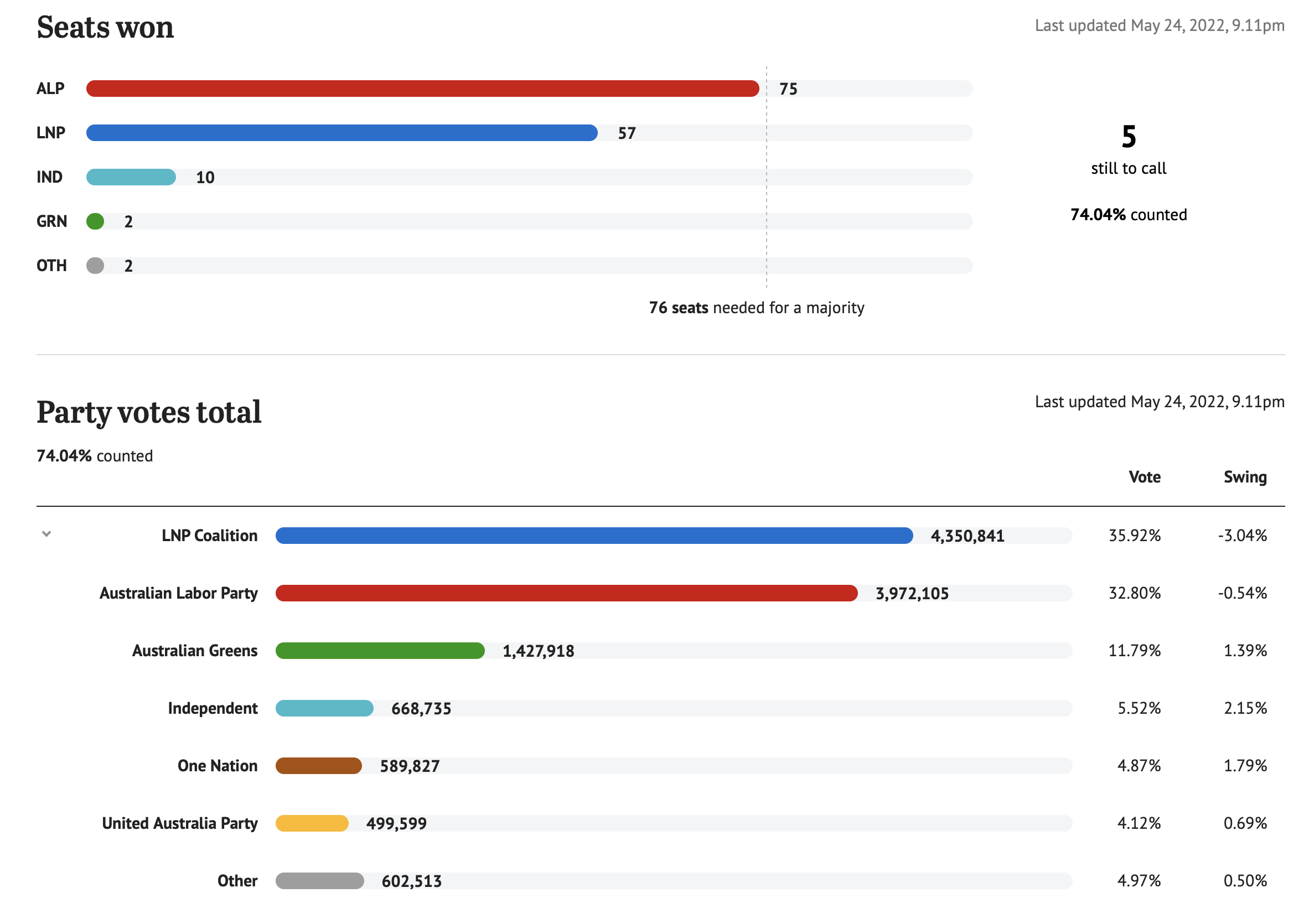Click the Vote column header
The image size is (1314, 924).
pyautogui.click(x=1144, y=477)
